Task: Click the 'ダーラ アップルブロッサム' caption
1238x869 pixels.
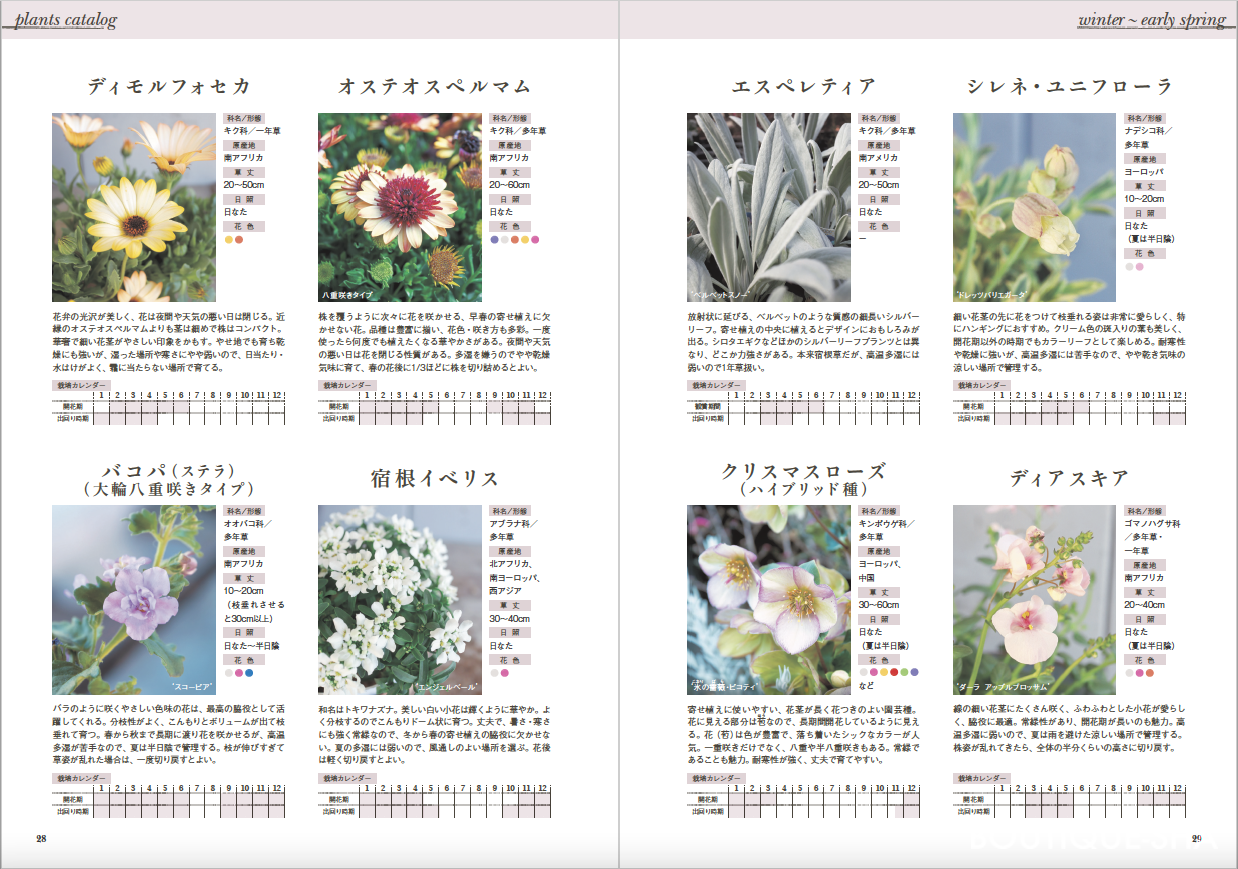Action: tap(1001, 688)
